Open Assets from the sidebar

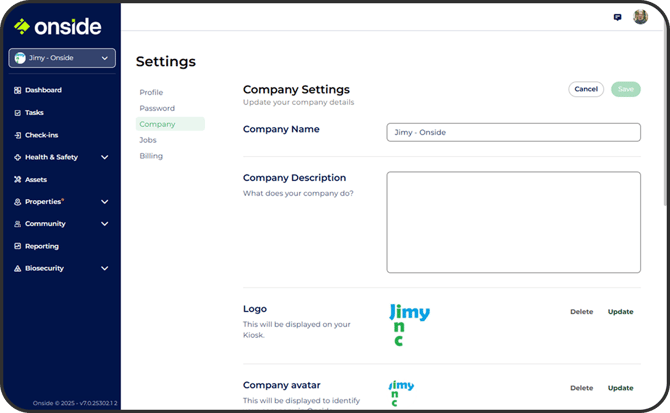36,179
